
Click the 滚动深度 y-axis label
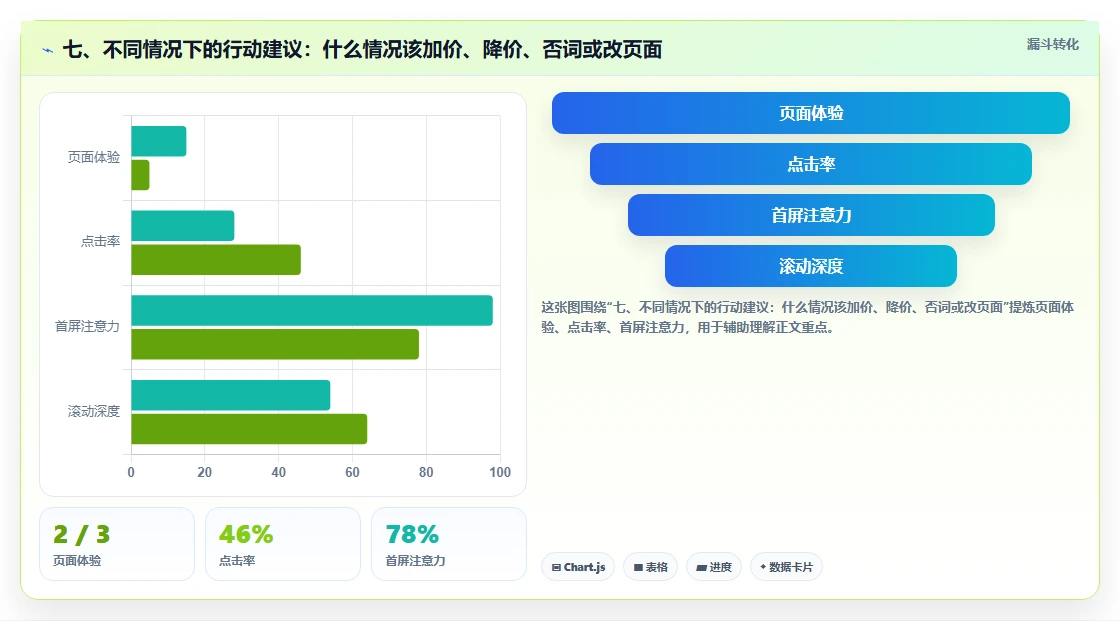pyautogui.click(x=94, y=412)
